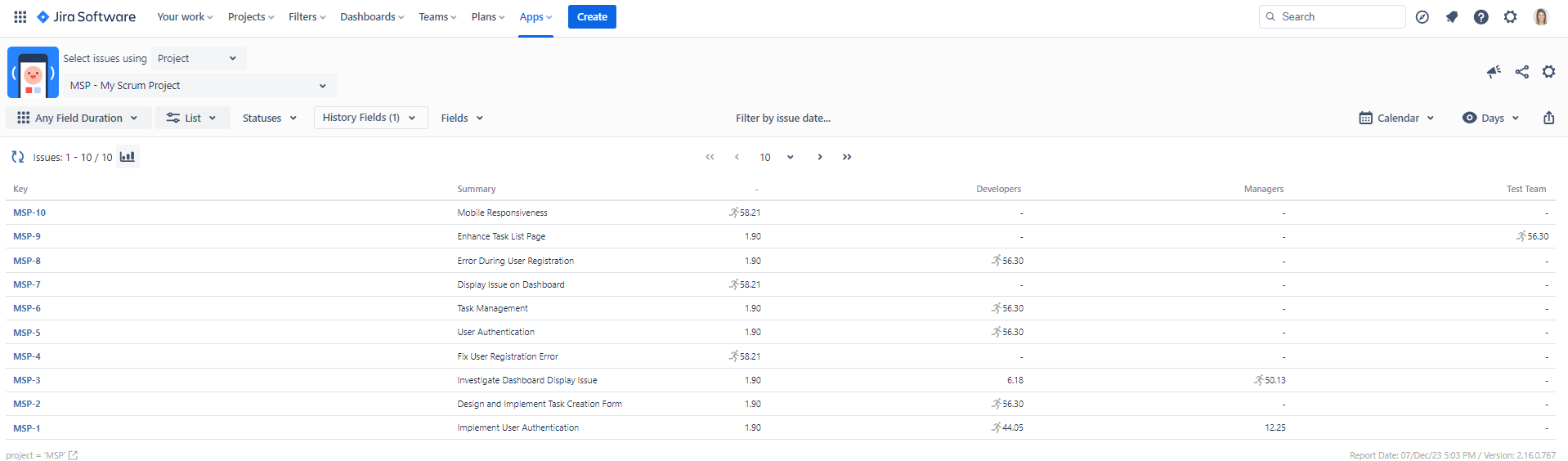1568x461 pixels.
Task: Open issue MSP-10 link
Action: tap(29, 213)
